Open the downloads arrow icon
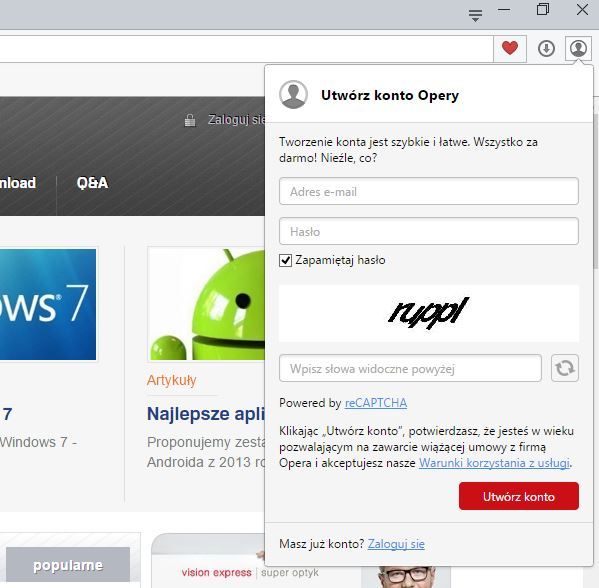599x588 pixels. pyautogui.click(x=546, y=49)
